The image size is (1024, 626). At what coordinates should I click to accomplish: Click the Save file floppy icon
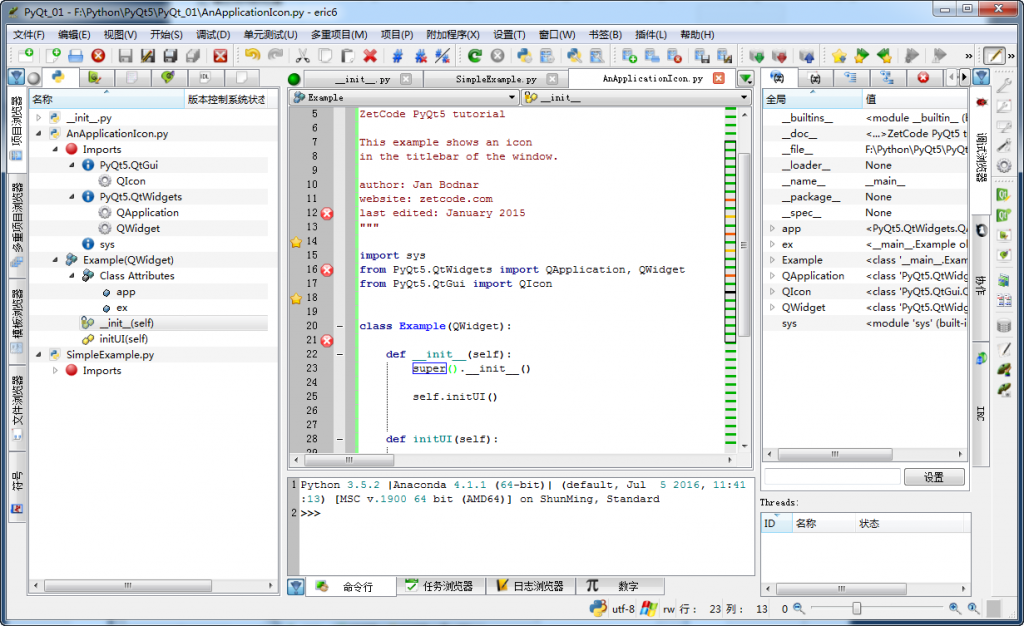(x=126, y=56)
